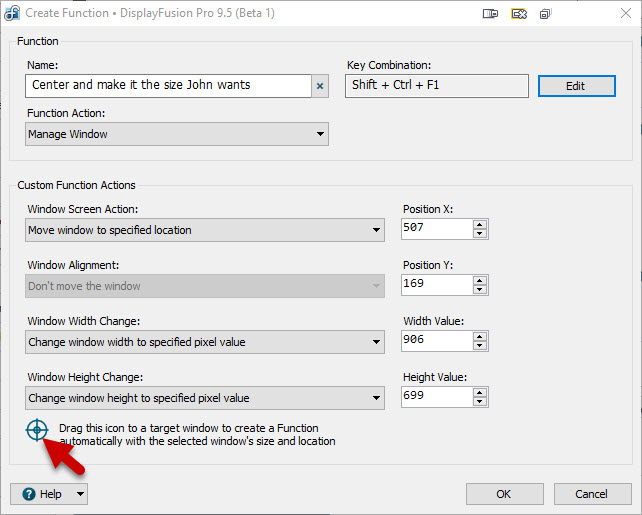
Task: Click the blue question mark Help icon
Action: [x=29, y=494]
